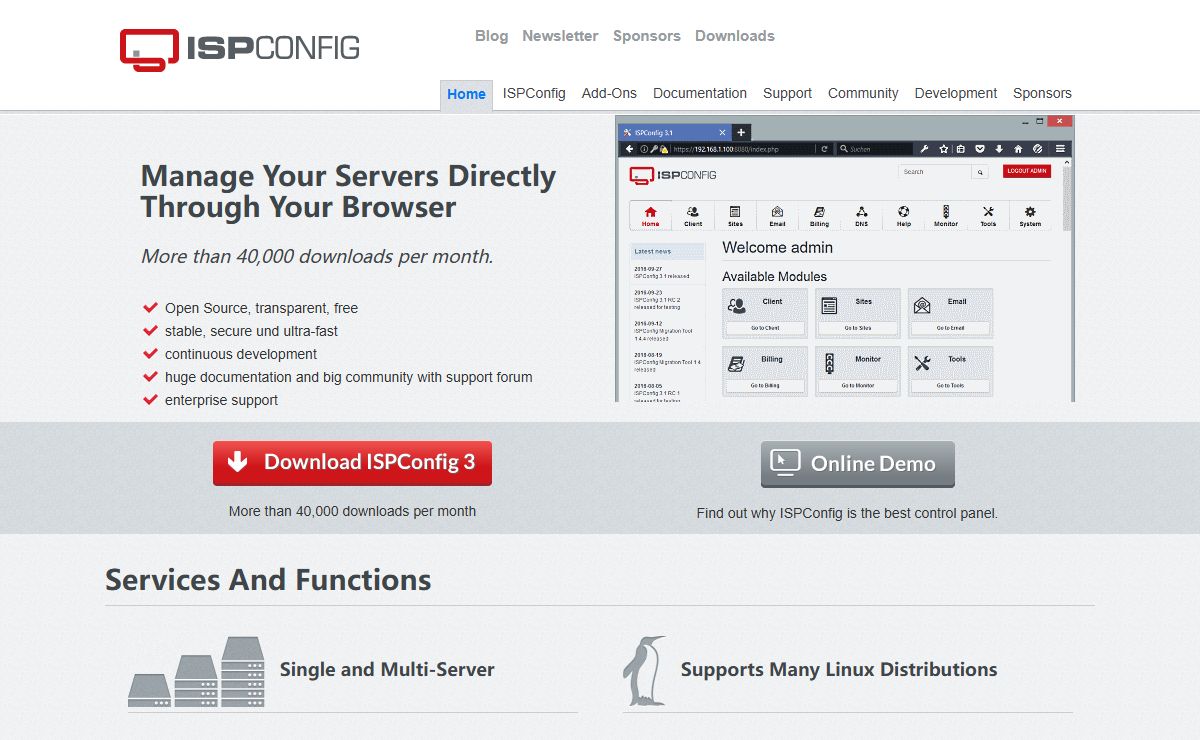This screenshot has height=740, width=1200.
Task: Click the Help lifebuoy icon in the screenshot
Action: click(904, 212)
